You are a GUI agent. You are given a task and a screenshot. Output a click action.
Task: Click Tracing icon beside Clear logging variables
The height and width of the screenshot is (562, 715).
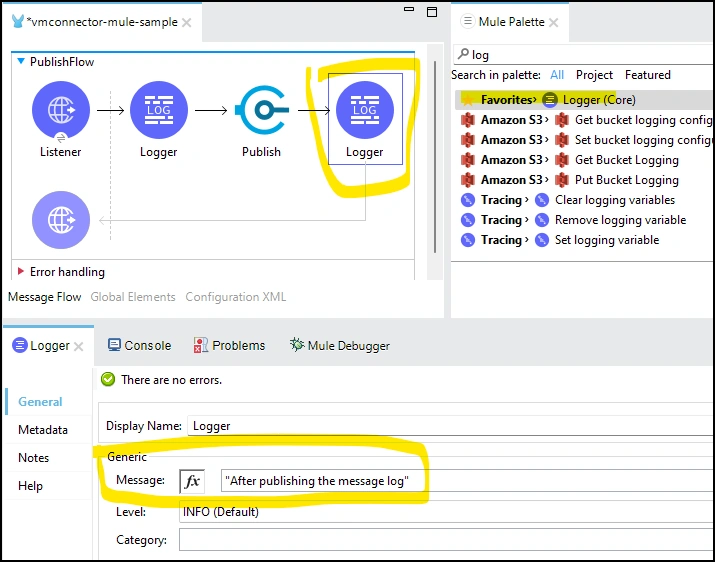point(542,200)
